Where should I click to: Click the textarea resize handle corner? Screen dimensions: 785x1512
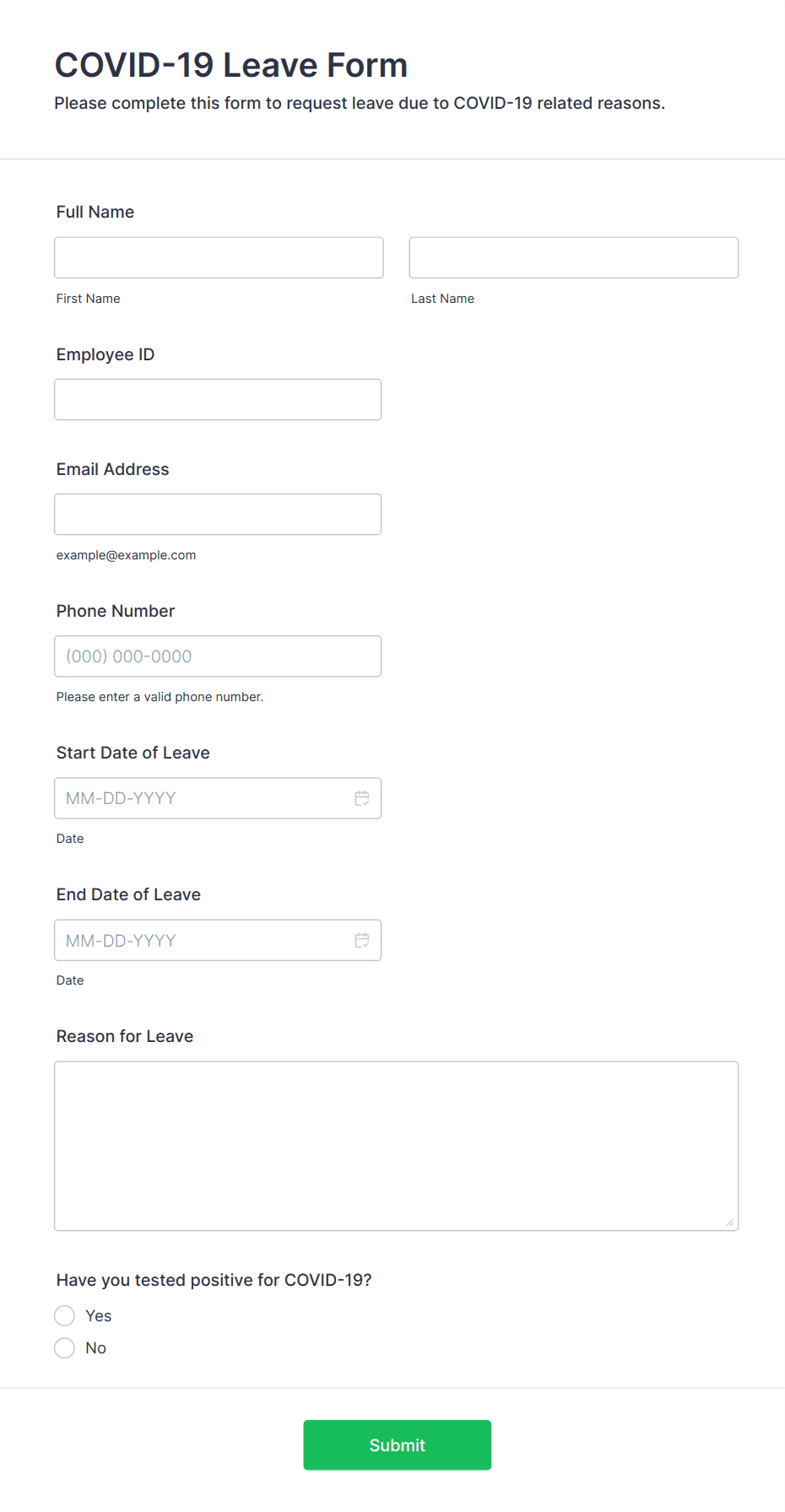[730, 1223]
